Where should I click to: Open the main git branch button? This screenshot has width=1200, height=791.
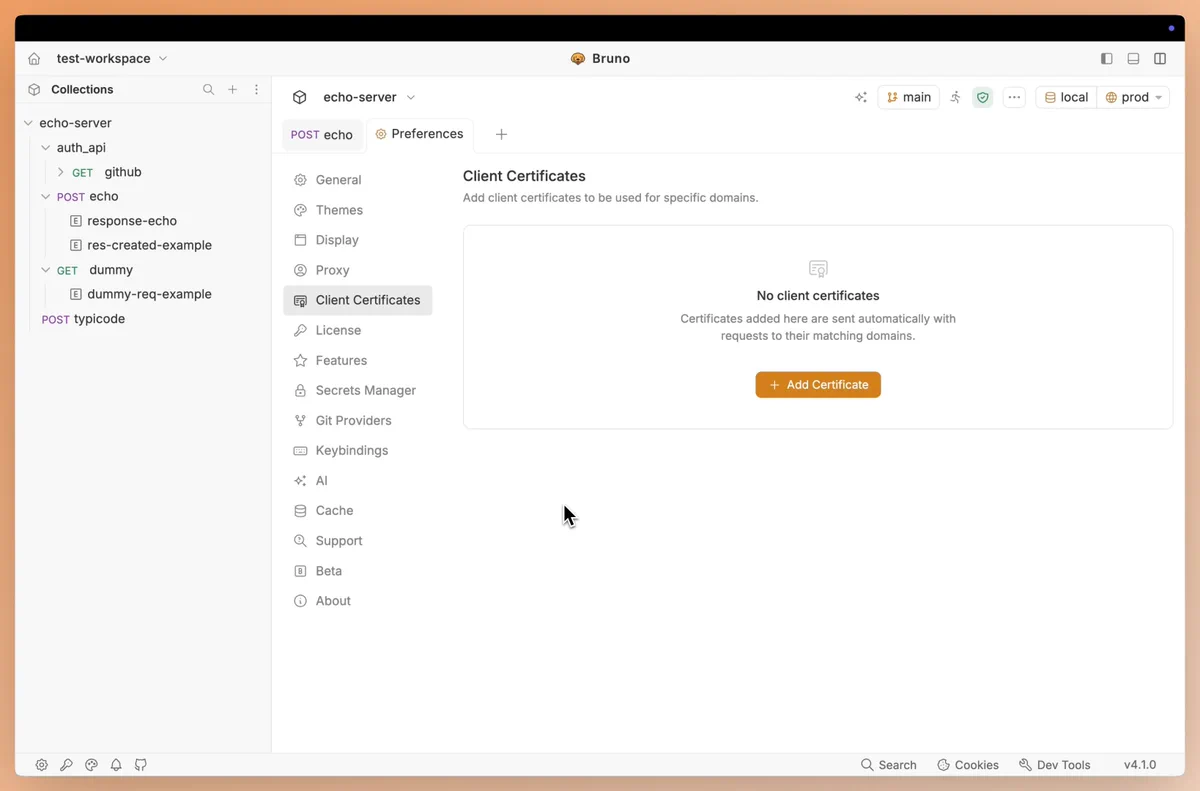click(x=908, y=97)
